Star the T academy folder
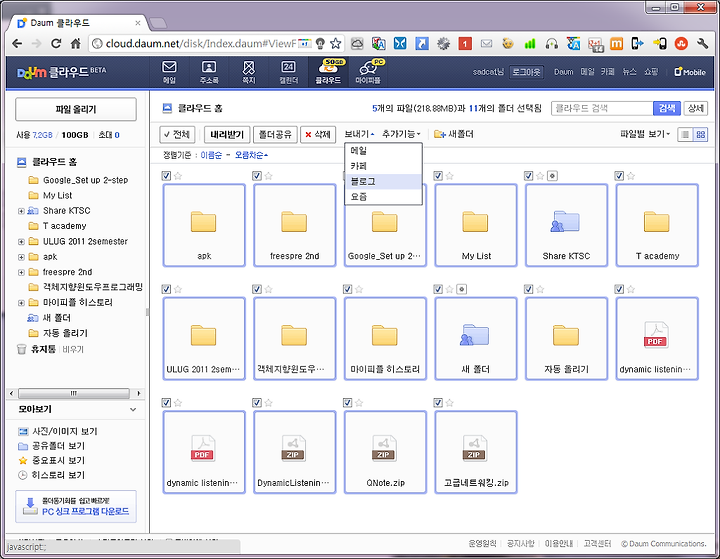720x559 pixels. click(x=630, y=176)
